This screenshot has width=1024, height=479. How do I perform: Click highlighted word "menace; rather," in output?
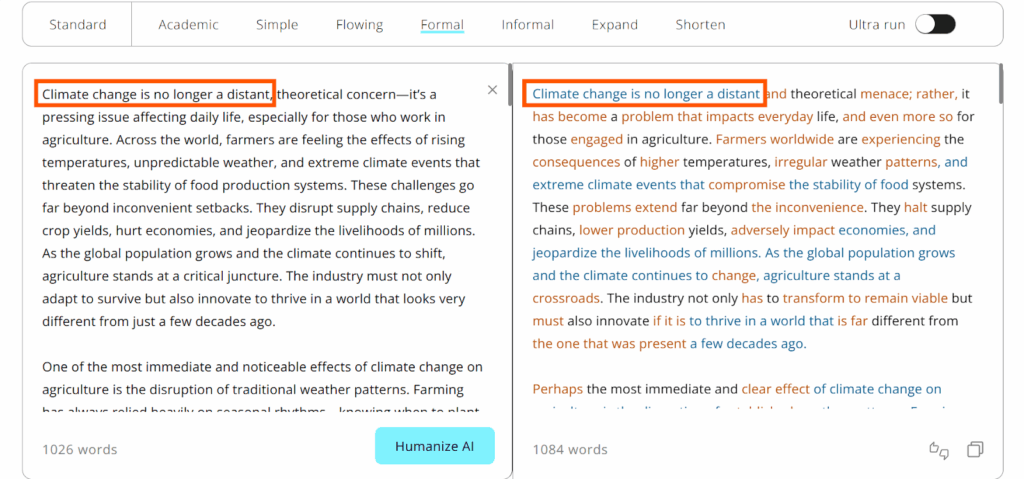click(909, 94)
